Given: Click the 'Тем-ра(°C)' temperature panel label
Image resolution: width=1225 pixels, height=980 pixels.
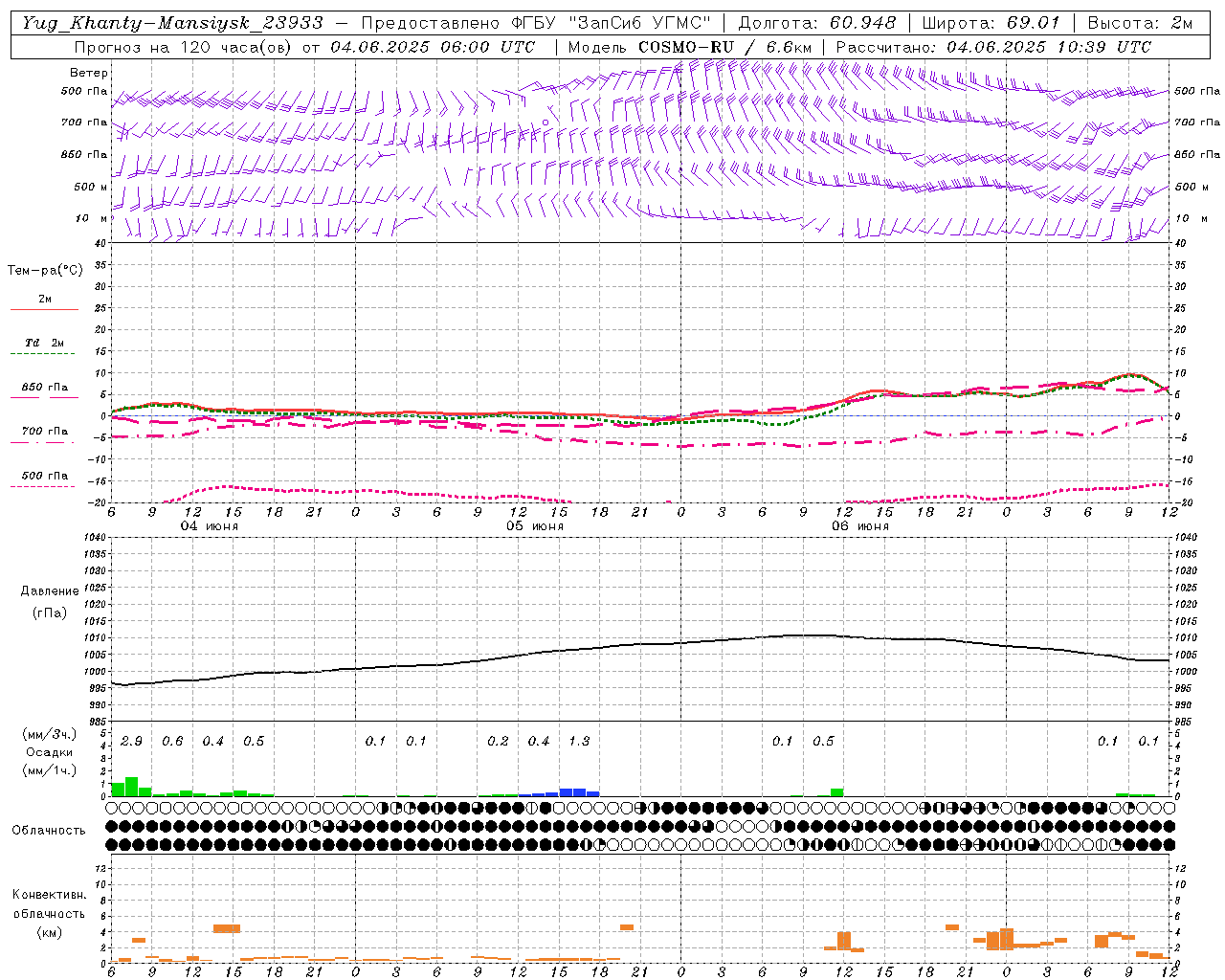Looking at the screenshot, I should point(45,271).
